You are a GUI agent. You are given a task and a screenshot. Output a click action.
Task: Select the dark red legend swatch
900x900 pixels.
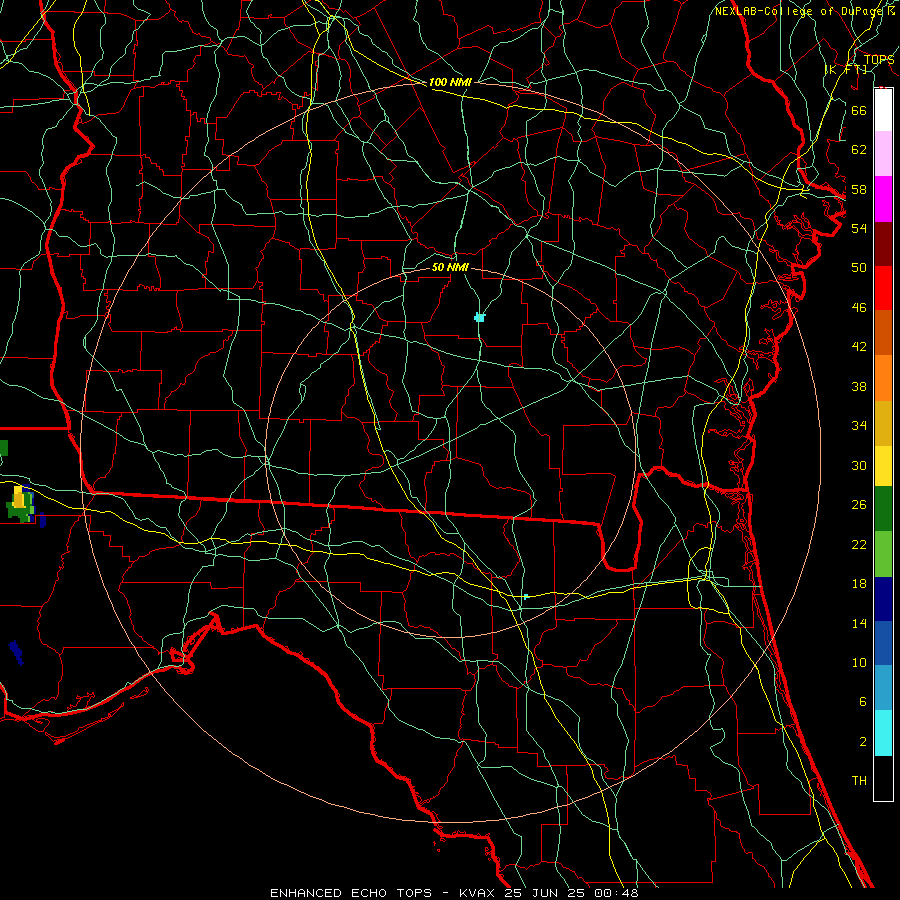tap(883, 243)
